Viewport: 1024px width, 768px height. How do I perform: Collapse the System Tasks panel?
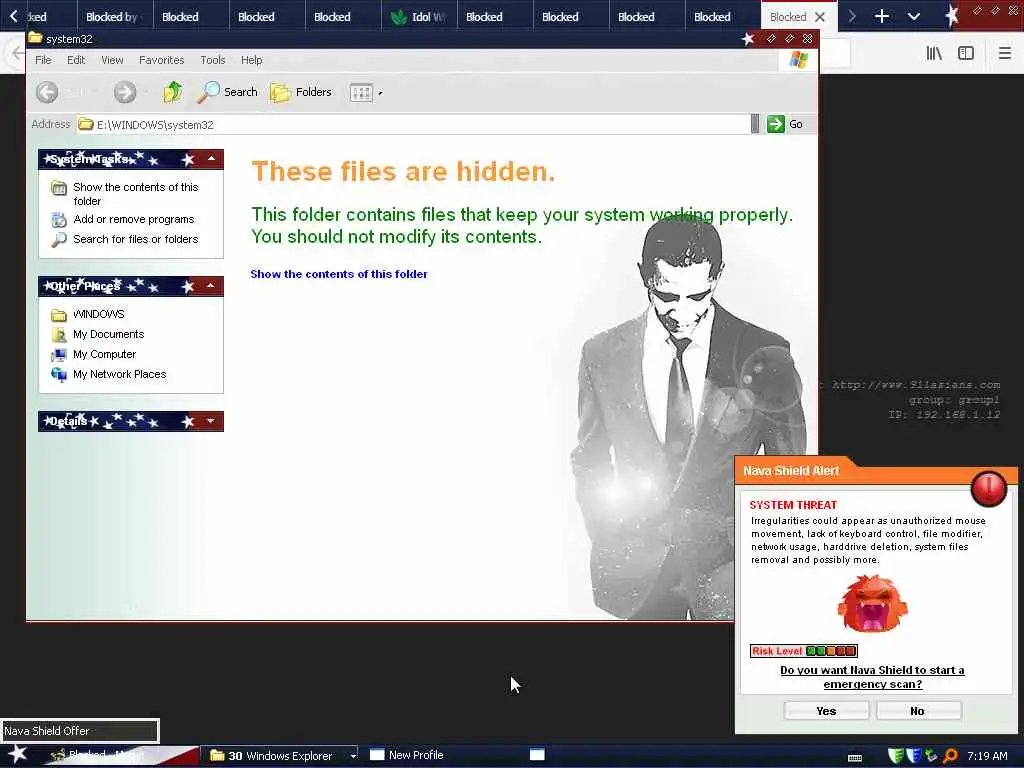tap(211, 159)
